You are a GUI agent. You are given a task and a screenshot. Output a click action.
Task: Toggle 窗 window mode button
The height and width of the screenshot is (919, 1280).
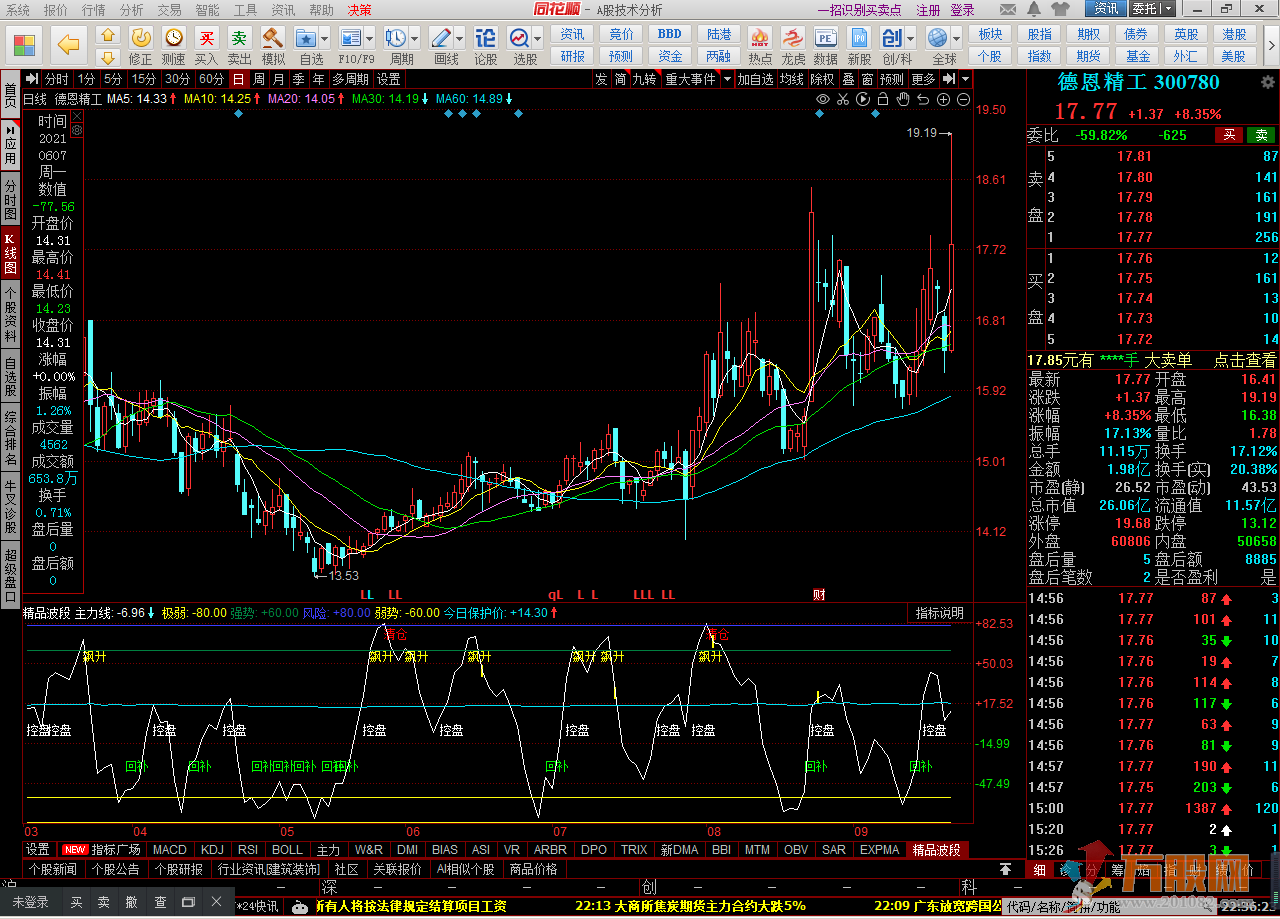click(x=867, y=79)
